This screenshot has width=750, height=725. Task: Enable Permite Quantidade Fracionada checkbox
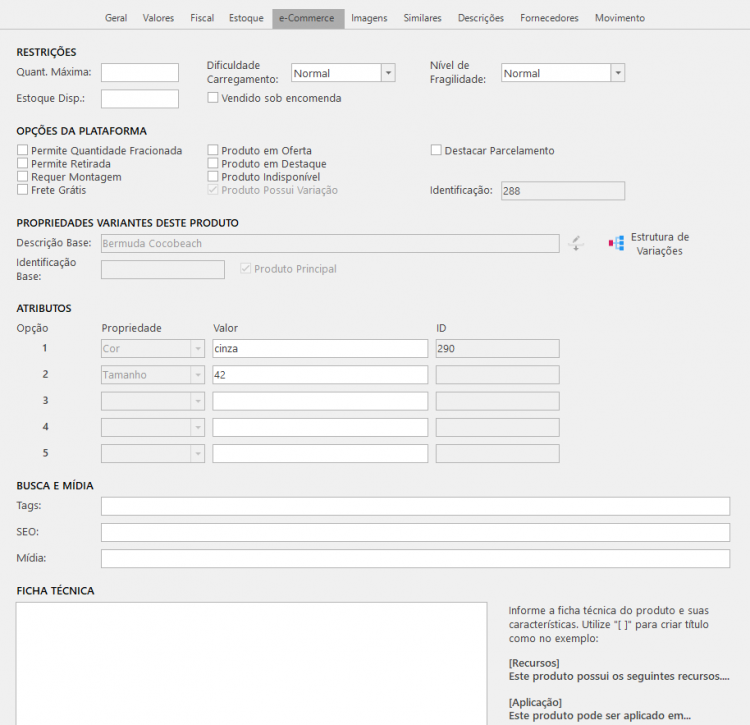pos(22,150)
